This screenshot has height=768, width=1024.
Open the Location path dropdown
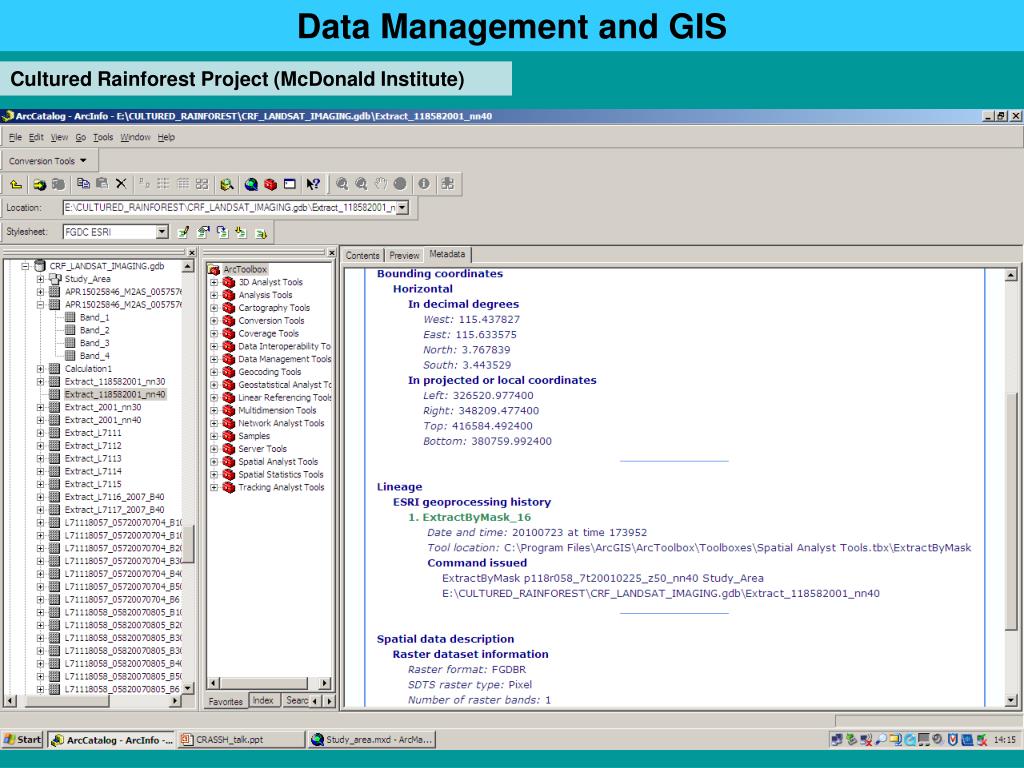click(402, 208)
